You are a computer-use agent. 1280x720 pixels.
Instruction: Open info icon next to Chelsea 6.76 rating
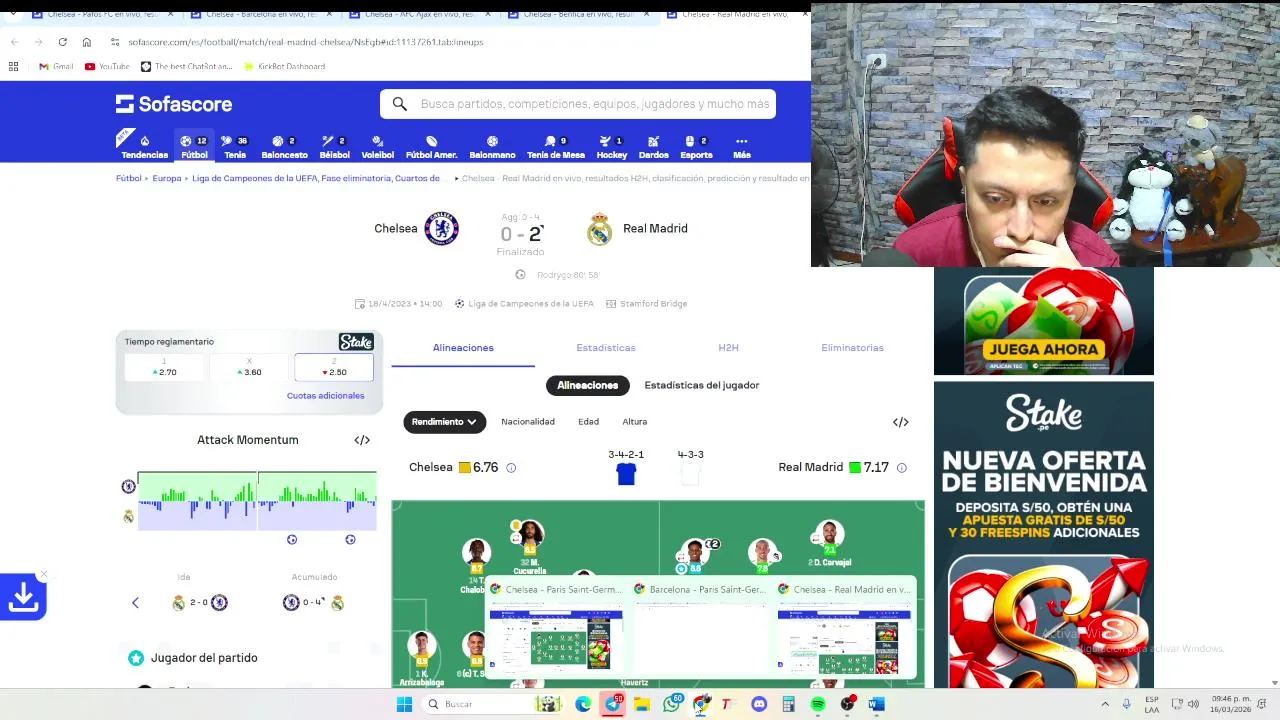(511, 468)
